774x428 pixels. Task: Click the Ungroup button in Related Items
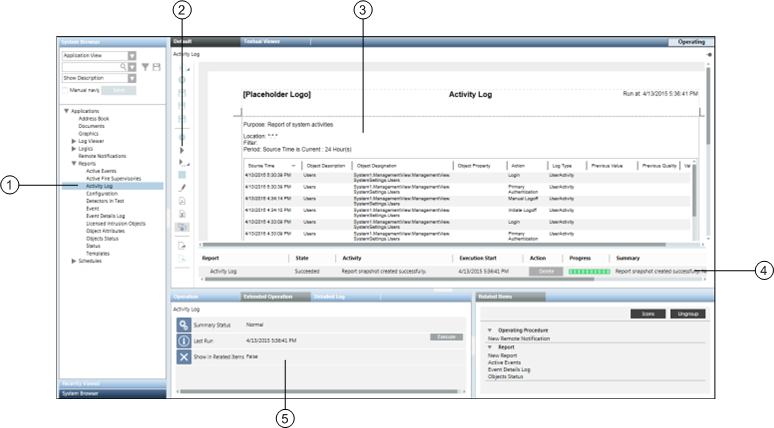click(689, 313)
